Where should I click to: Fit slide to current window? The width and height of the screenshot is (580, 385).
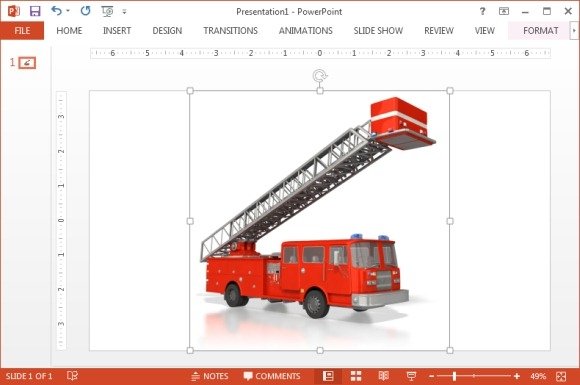pos(561,376)
